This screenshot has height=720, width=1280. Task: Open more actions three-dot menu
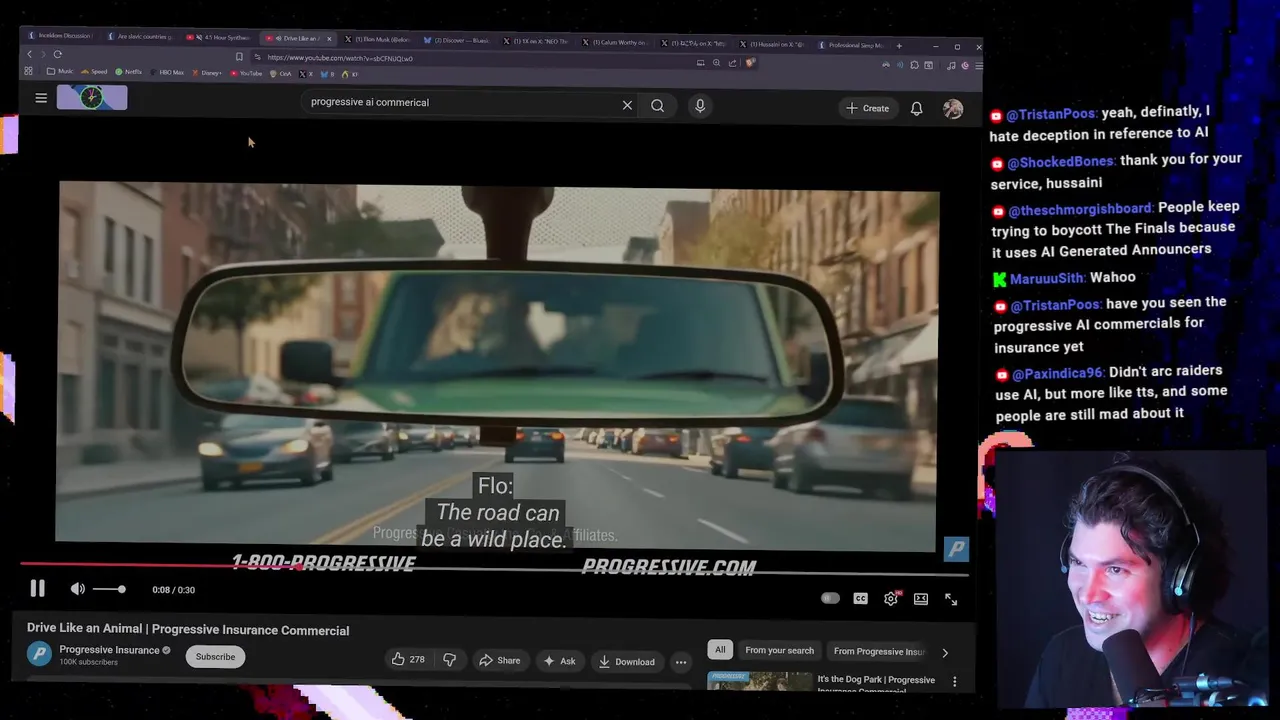click(x=681, y=661)
